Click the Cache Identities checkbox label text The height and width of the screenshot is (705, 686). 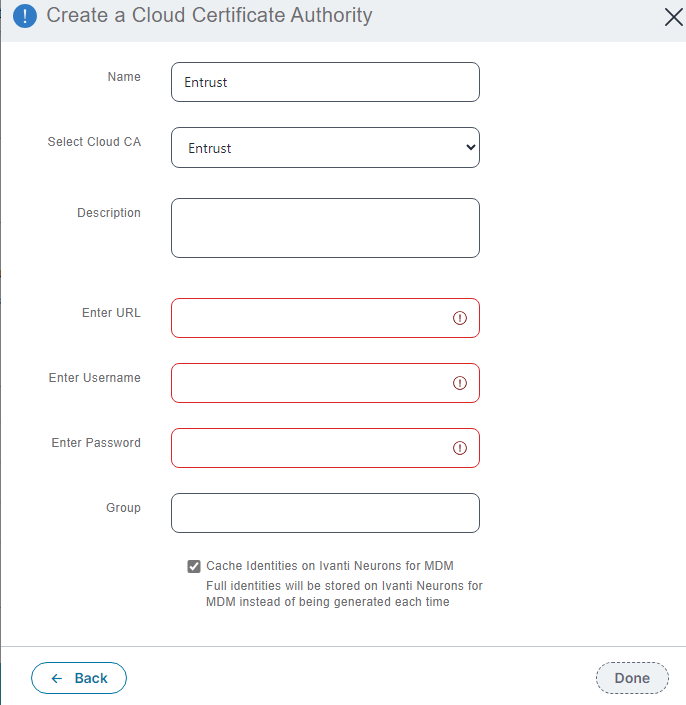coord(330,566)
